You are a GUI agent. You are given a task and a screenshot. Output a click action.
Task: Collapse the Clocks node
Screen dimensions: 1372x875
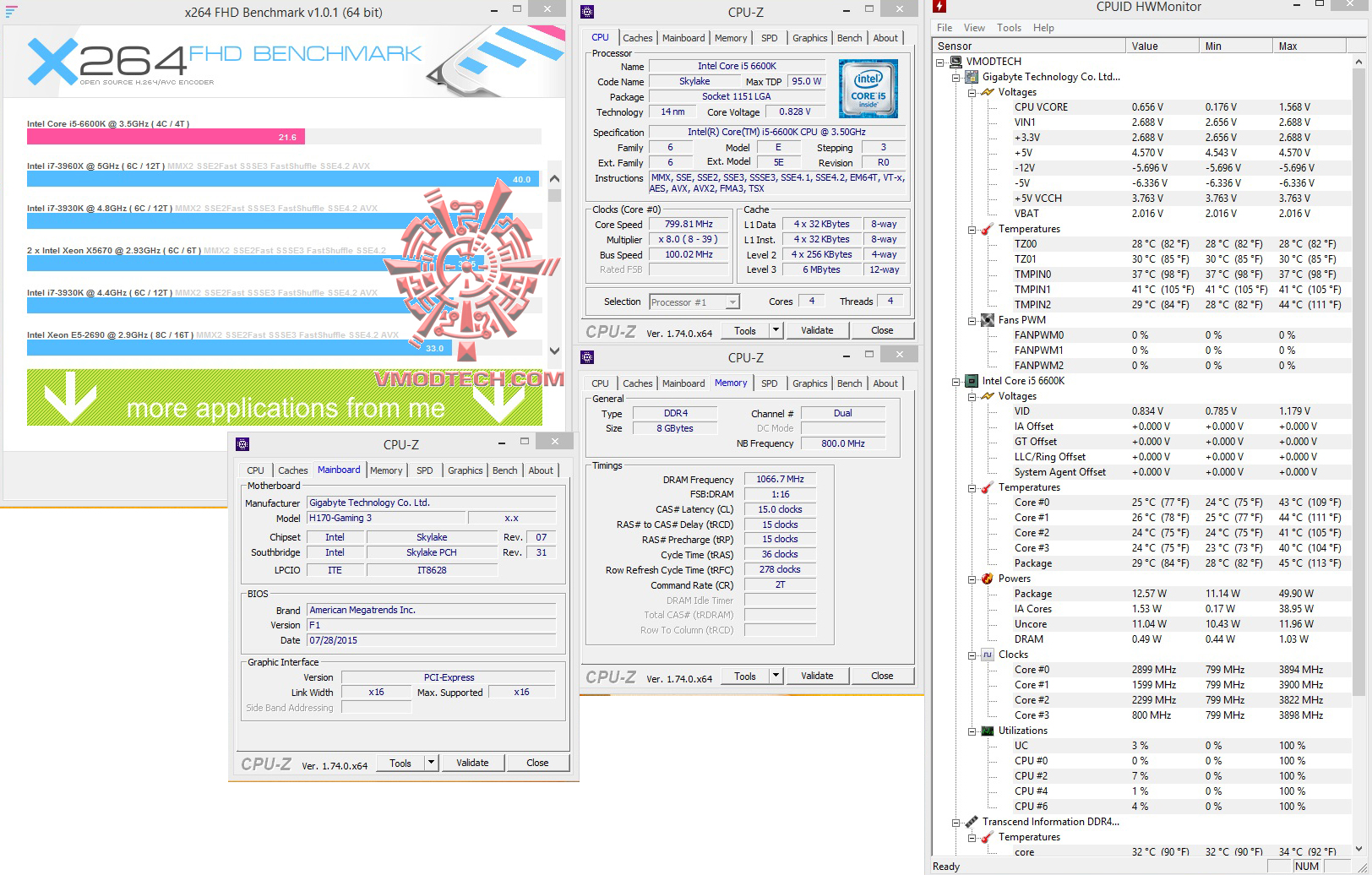972,655
